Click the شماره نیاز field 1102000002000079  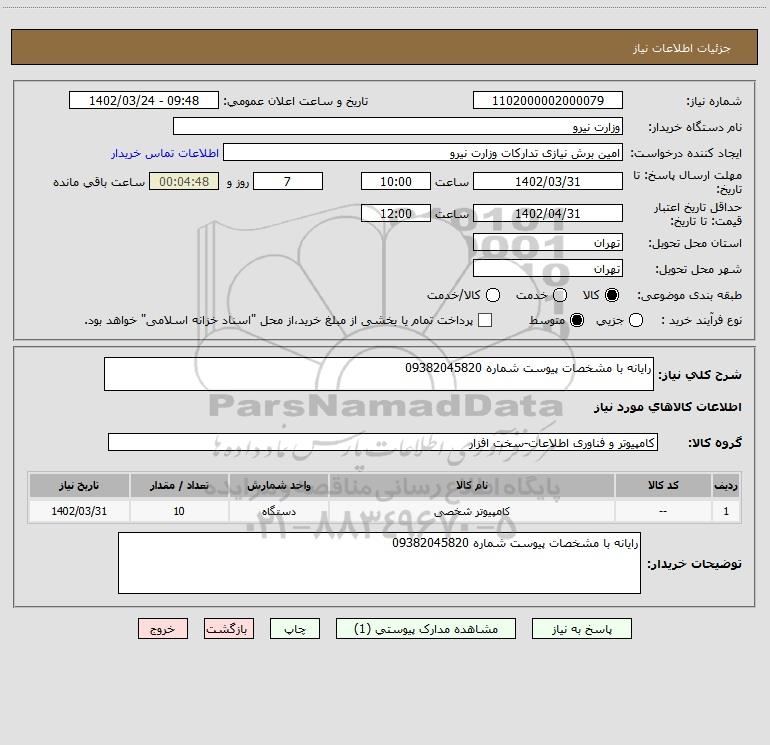tap(548, 100)
